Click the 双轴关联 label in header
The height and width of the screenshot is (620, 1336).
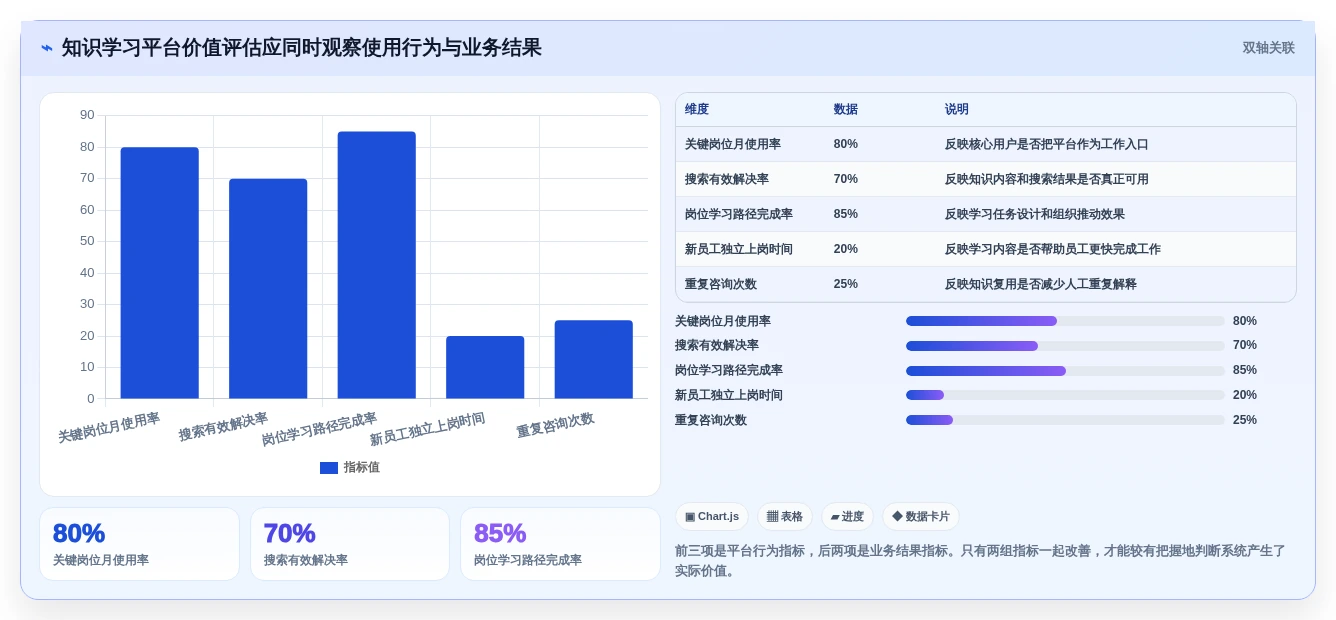(x=1268, y=48)
